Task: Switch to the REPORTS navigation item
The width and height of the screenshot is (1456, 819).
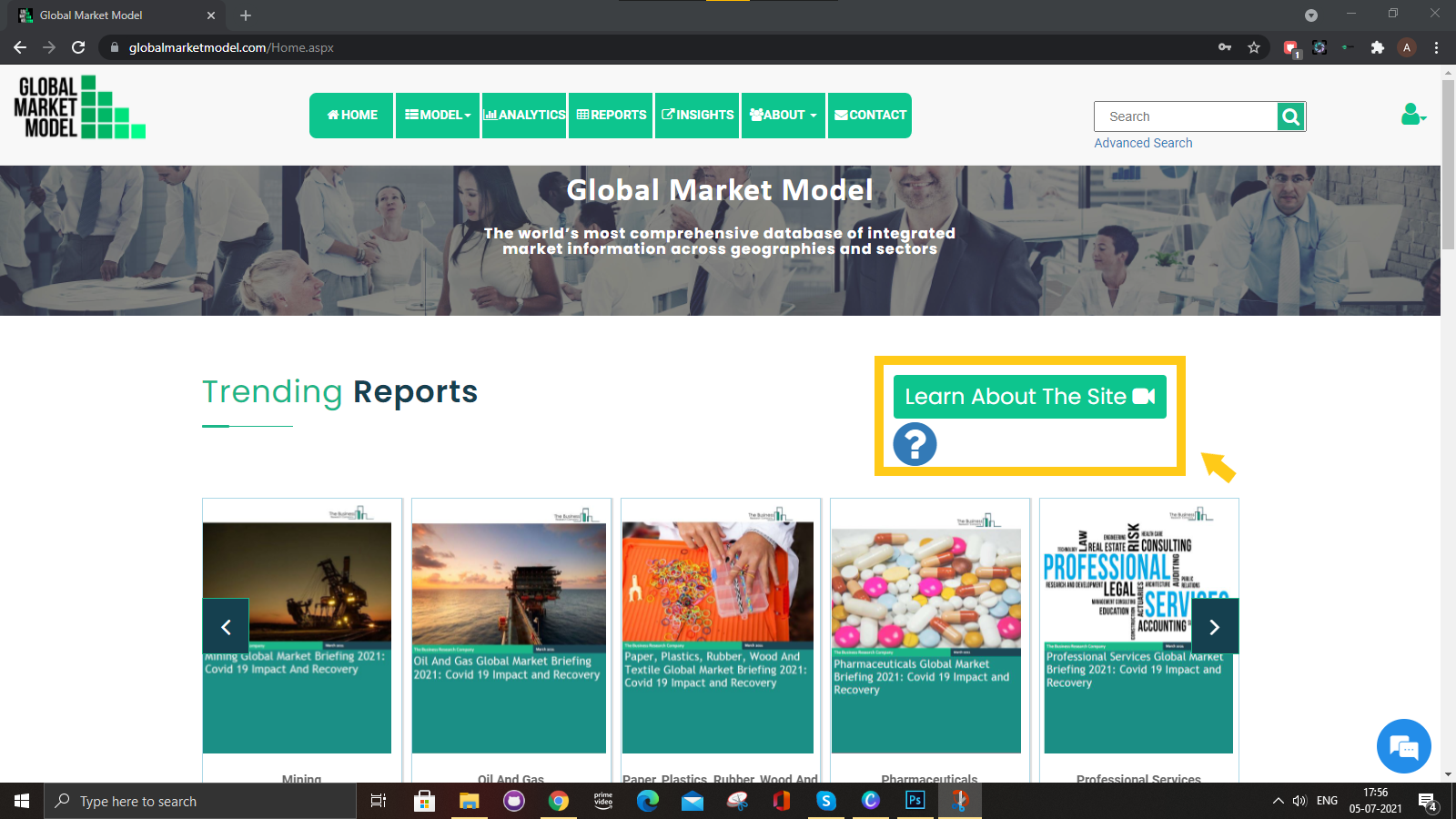Action: [611, 116]
